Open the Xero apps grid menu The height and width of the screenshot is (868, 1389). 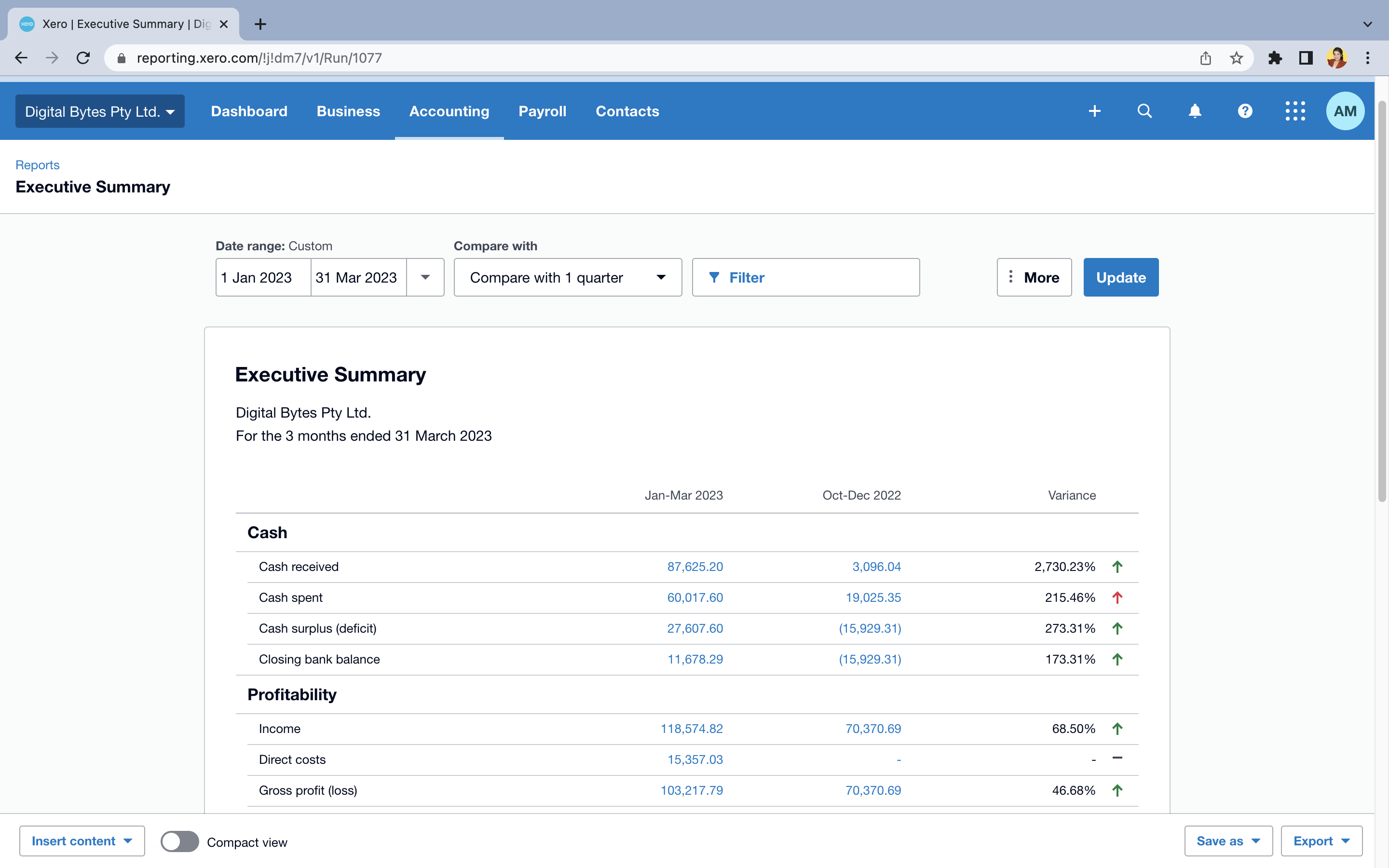[x=1295, y=111]
